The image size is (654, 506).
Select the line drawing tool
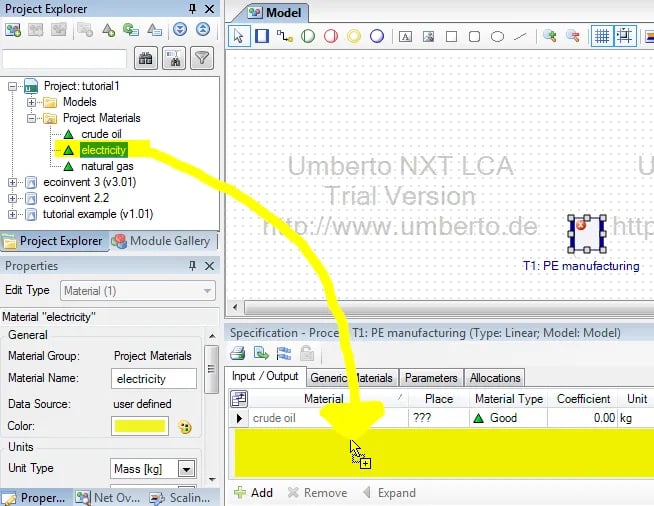[x=520, y=37]
